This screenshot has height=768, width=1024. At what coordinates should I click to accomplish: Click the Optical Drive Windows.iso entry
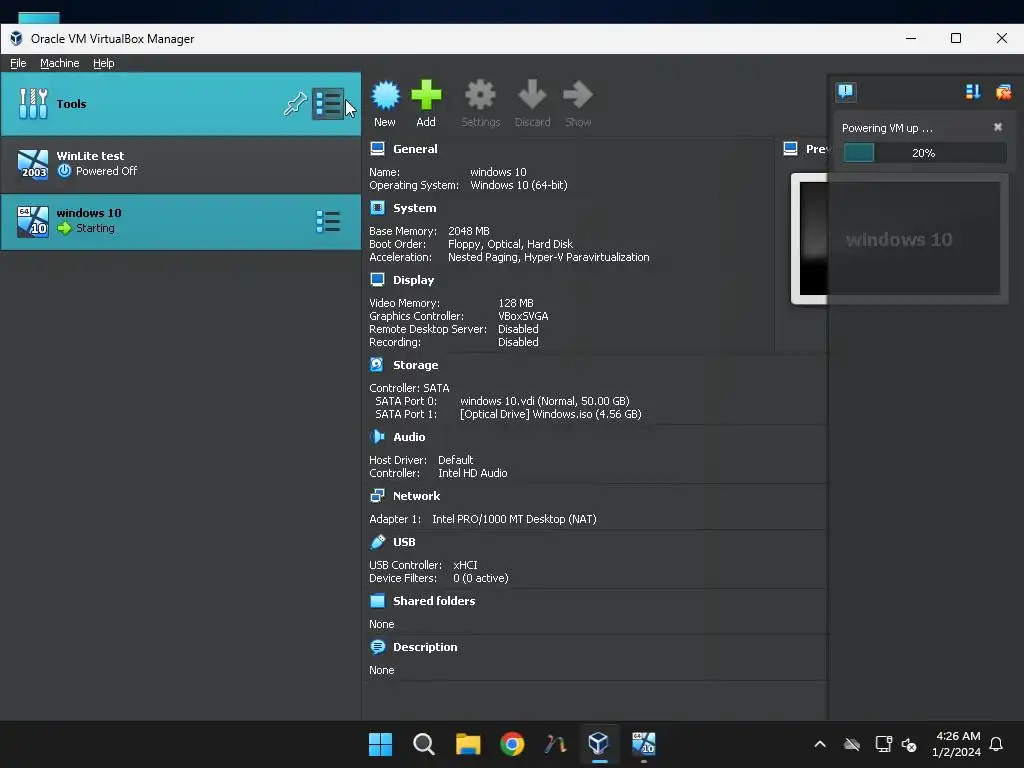551,414
